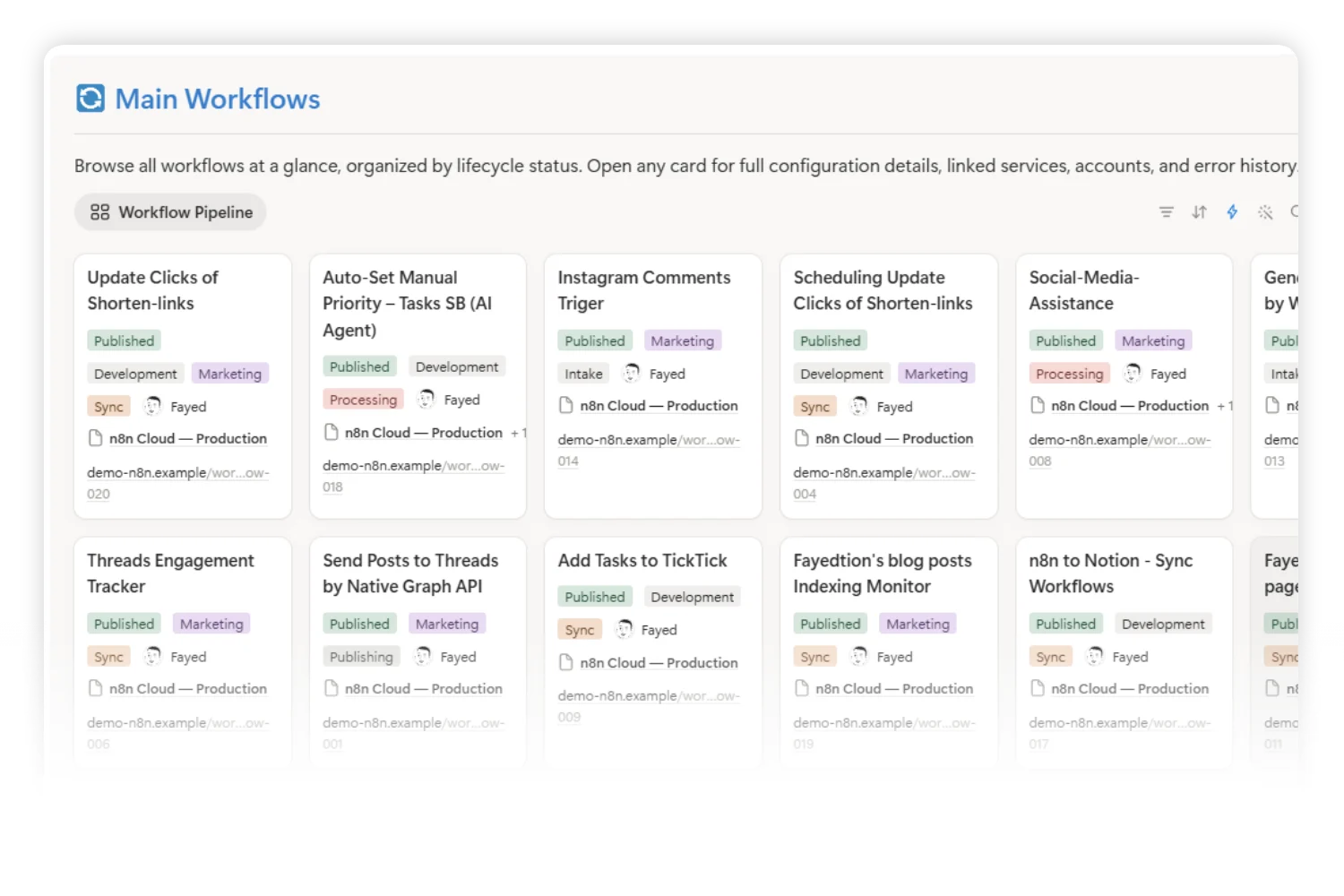
Task: Click Fayed avatar on Instagram Comments card
Action: tap(632, 374)
